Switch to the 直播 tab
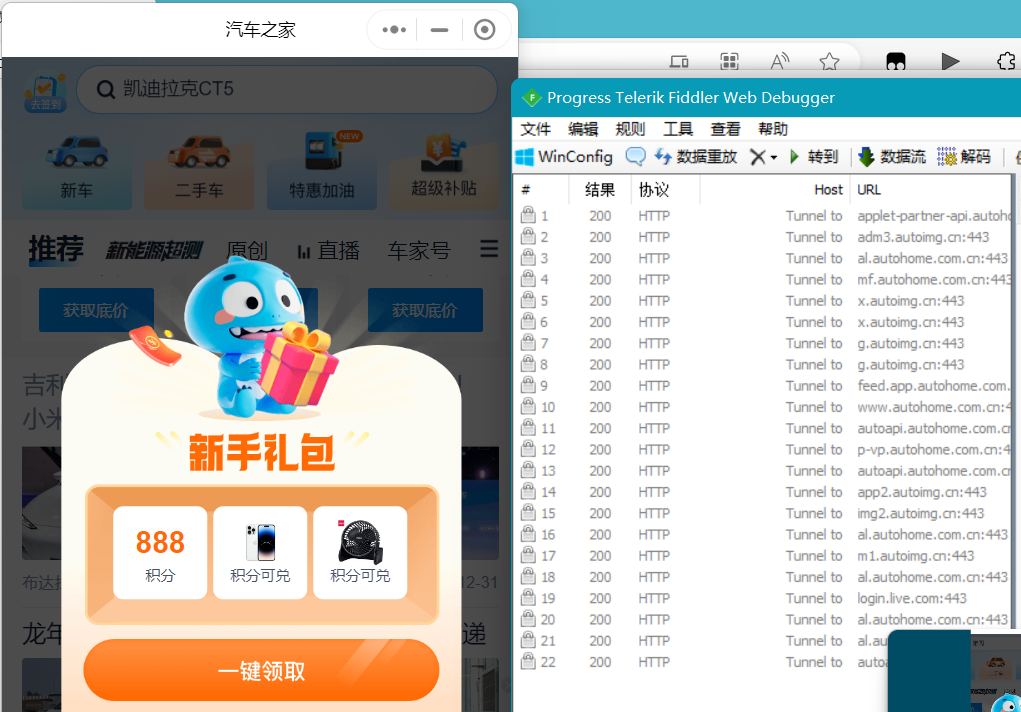1021x712 pixels. [328, 251]
